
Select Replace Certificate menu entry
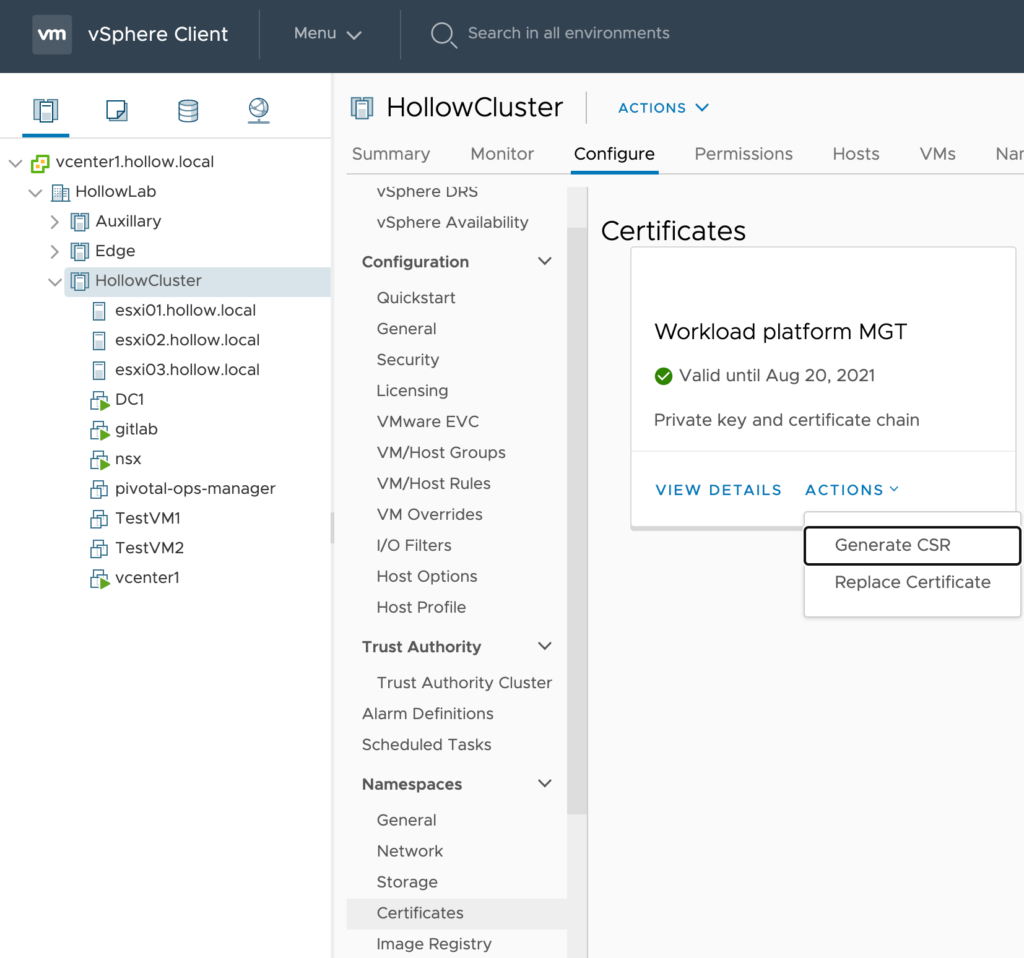(912, 582)
